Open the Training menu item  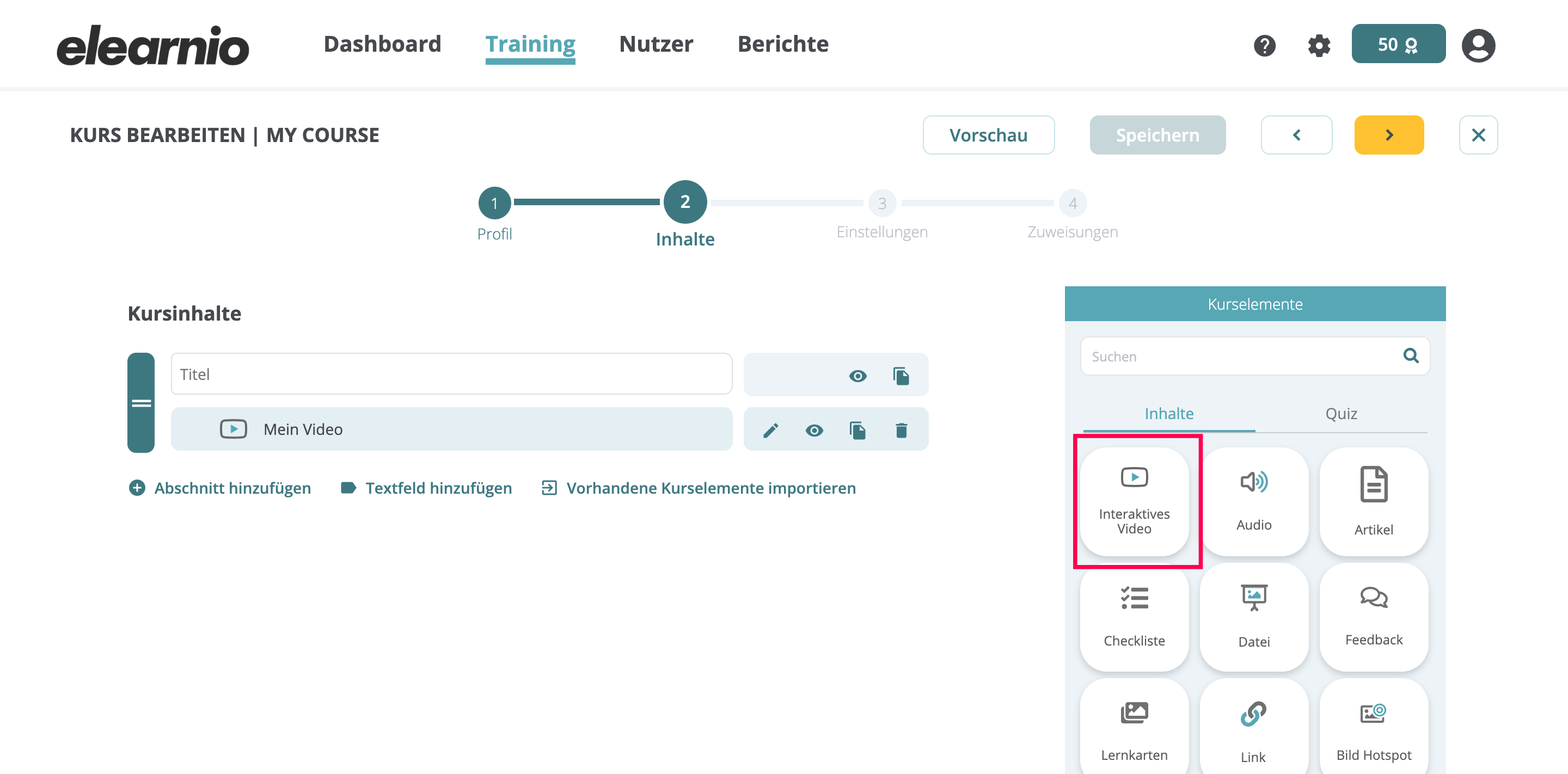(530, 45)
